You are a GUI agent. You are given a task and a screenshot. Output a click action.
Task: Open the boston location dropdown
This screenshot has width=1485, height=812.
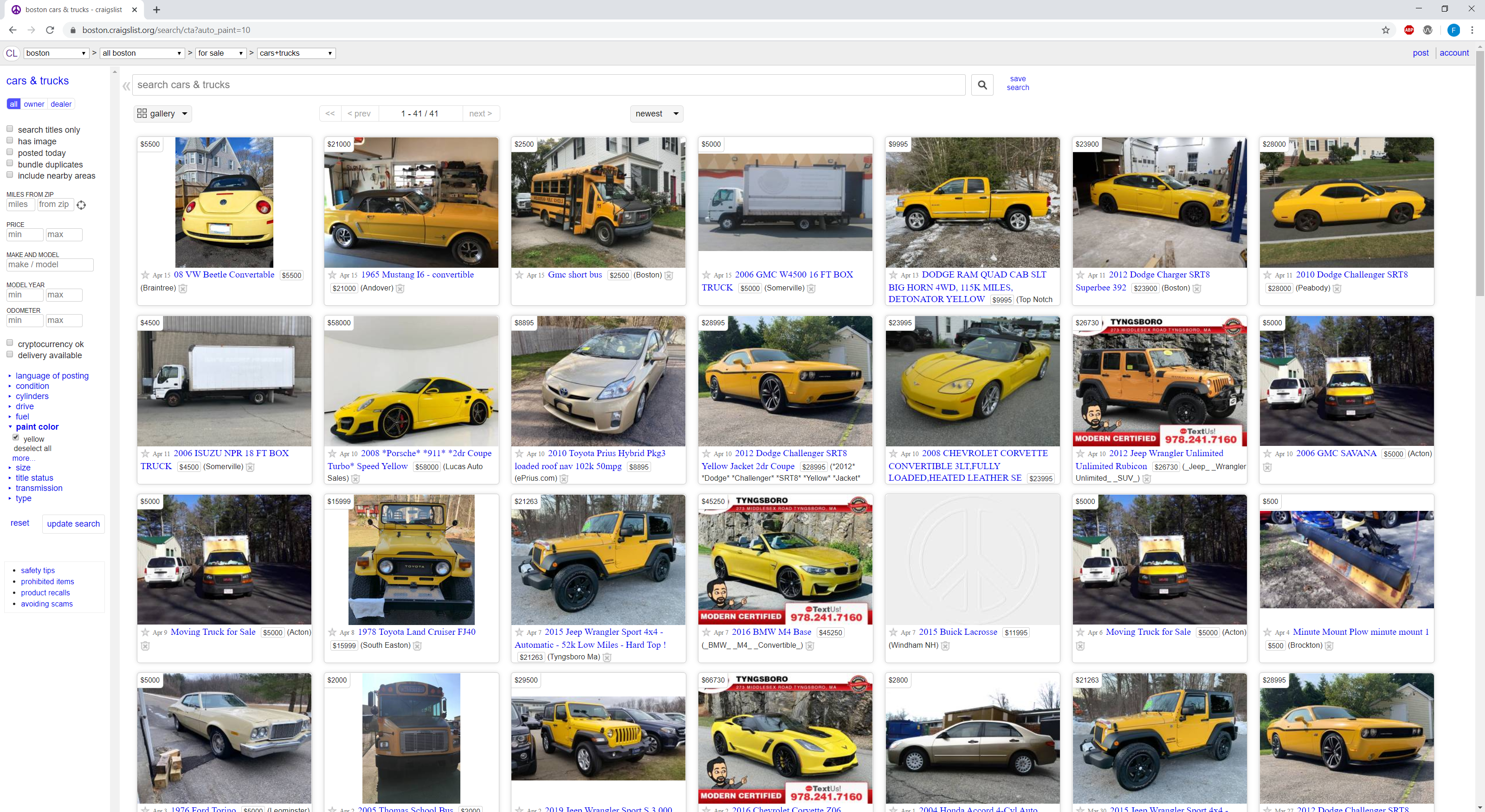pos(56,53)
